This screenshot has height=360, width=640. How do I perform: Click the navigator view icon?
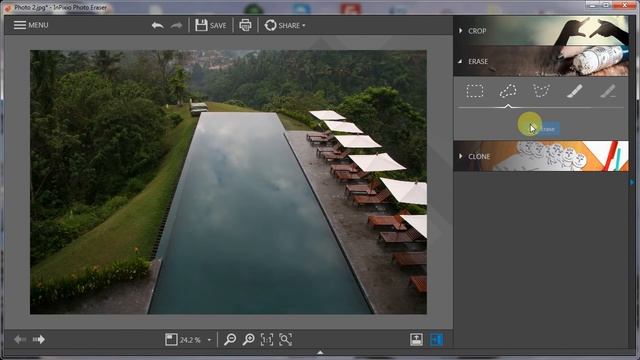point(171,340)
